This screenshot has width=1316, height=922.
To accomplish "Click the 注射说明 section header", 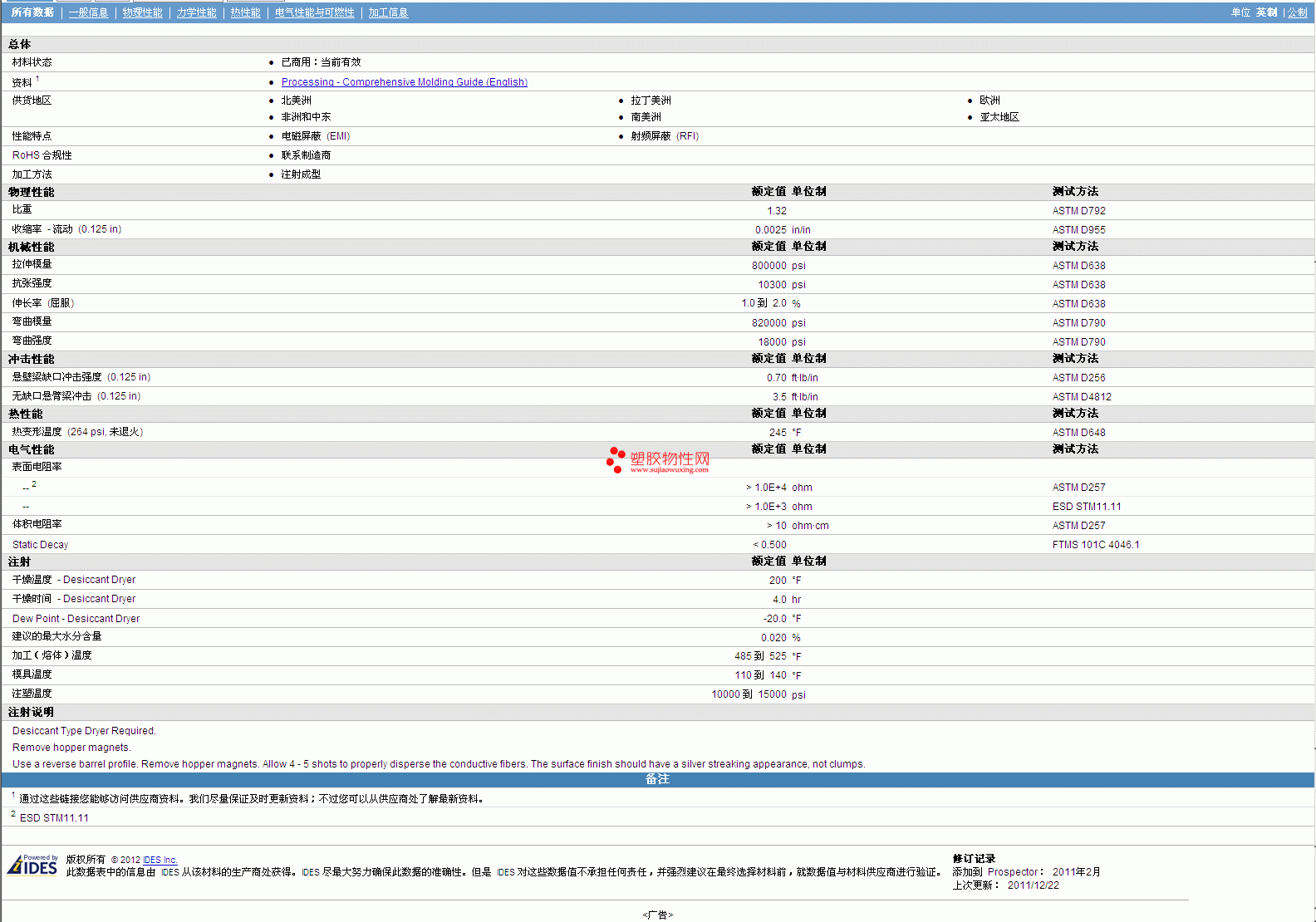I will [32, 712].
